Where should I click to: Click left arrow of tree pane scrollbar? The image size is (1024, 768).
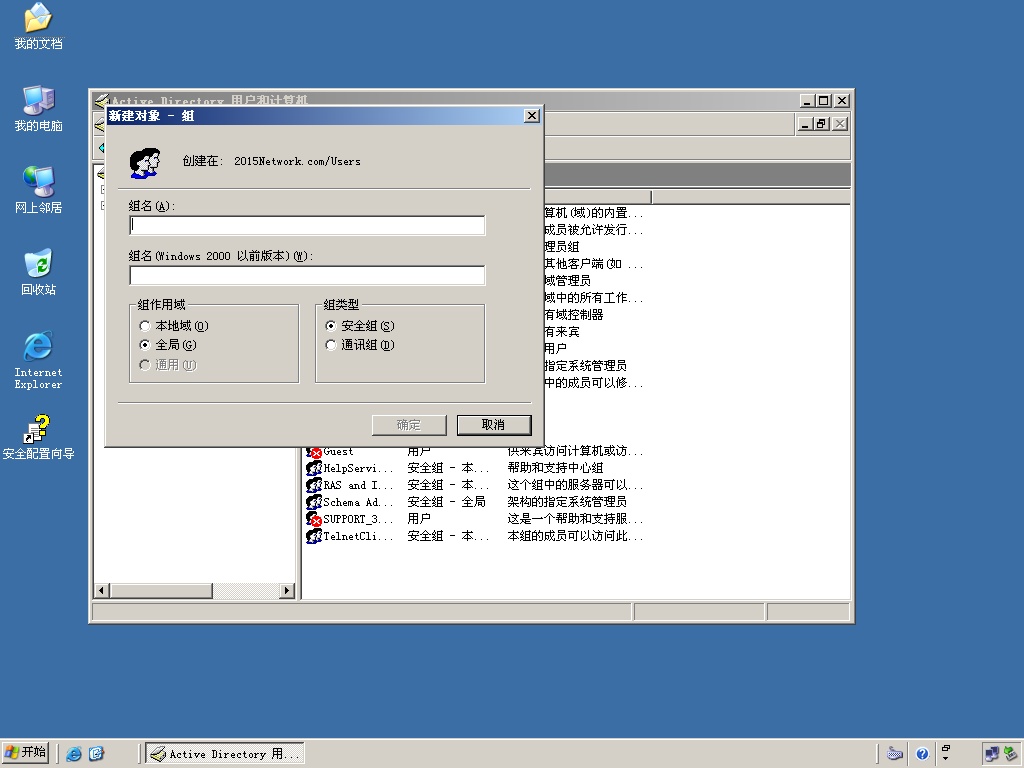(101, 590)
